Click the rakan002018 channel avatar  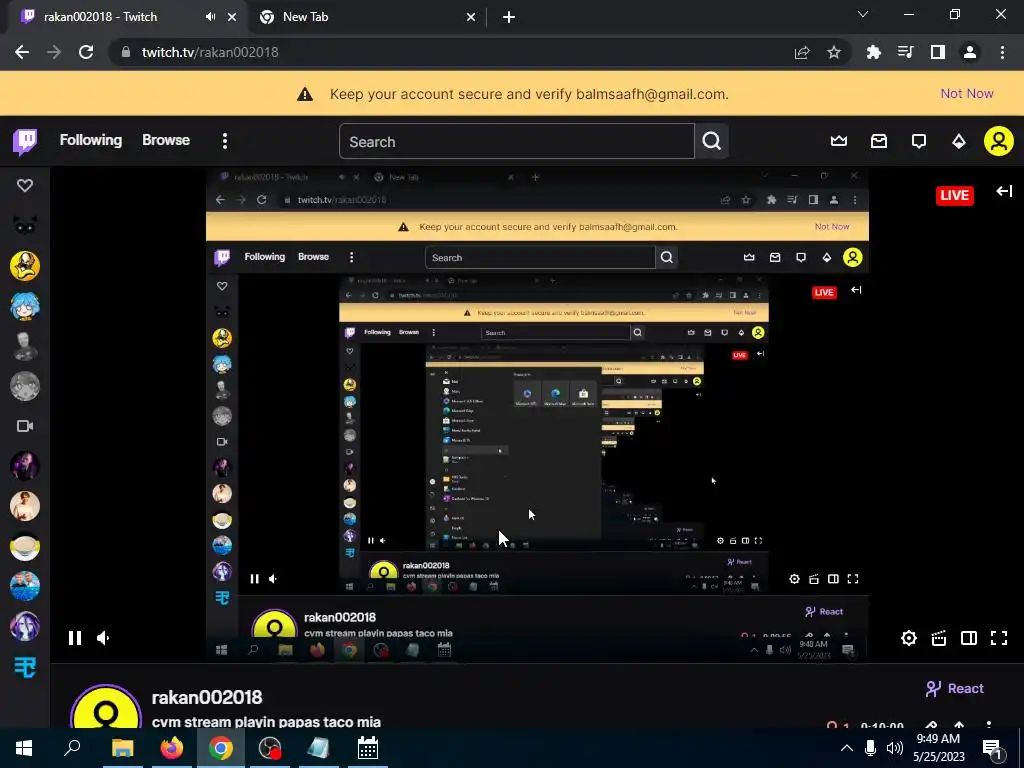click(x=106, y=709)
